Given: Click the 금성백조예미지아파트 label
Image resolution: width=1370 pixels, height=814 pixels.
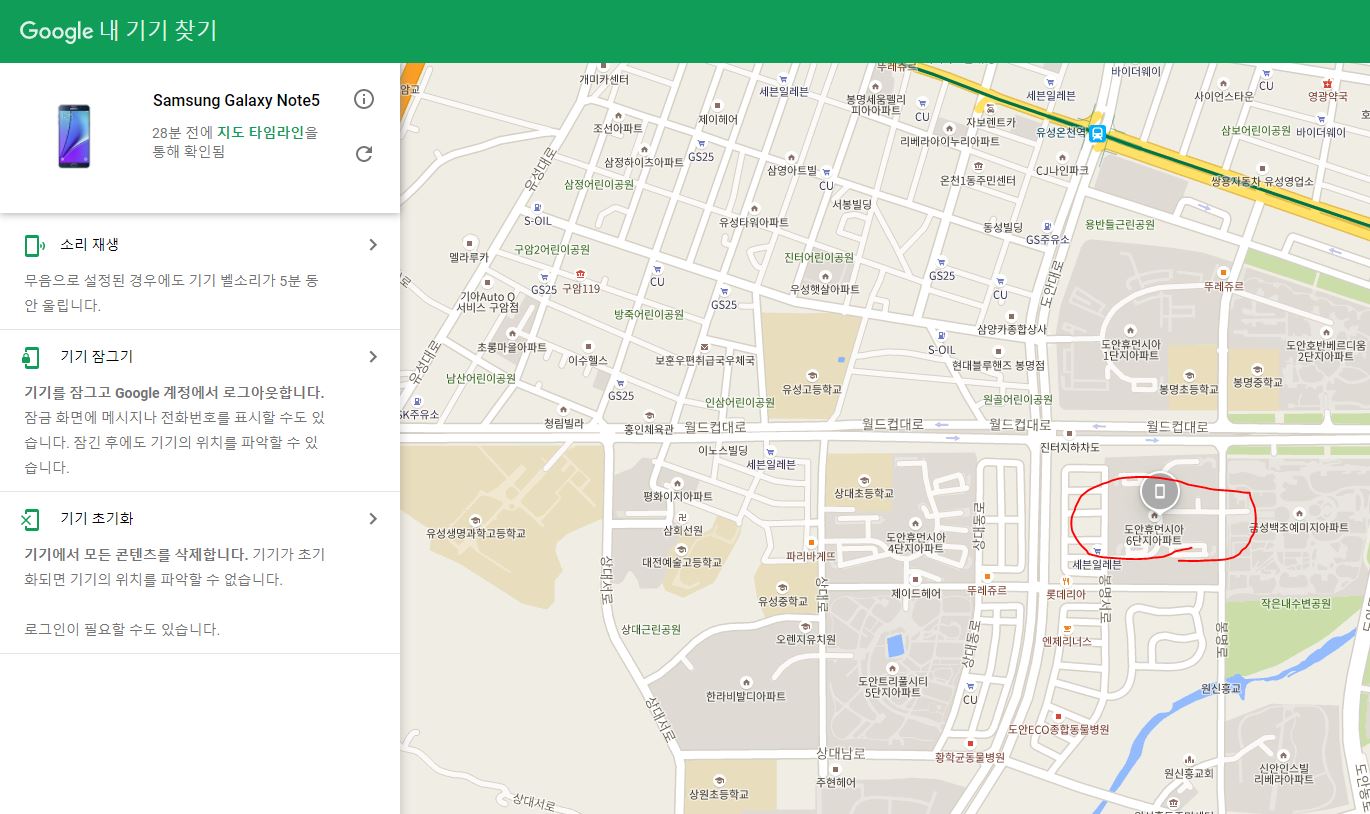Looking at the screenshot, I should (1298, 527).
